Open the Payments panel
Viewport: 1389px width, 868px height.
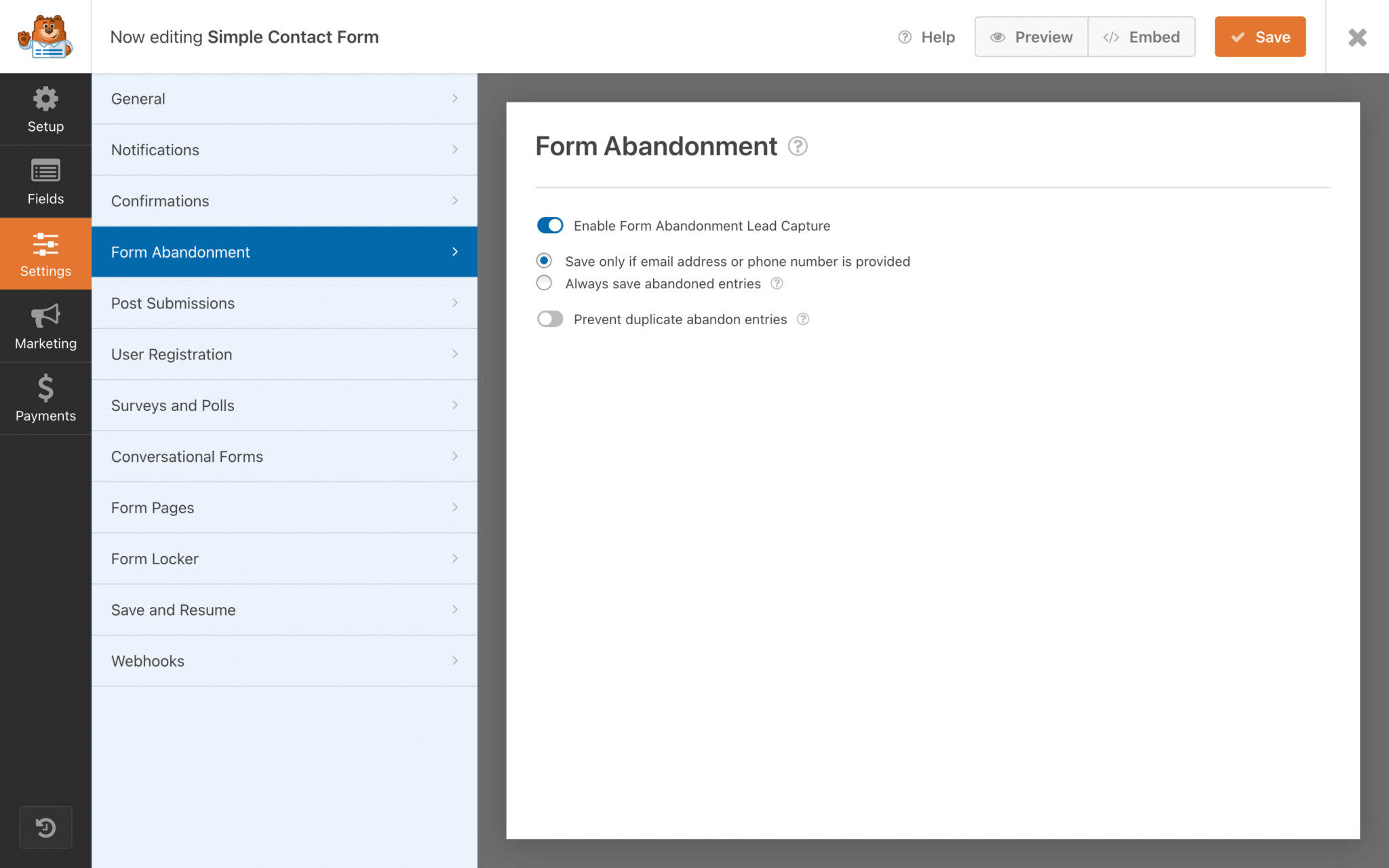(x=45, y=398)
